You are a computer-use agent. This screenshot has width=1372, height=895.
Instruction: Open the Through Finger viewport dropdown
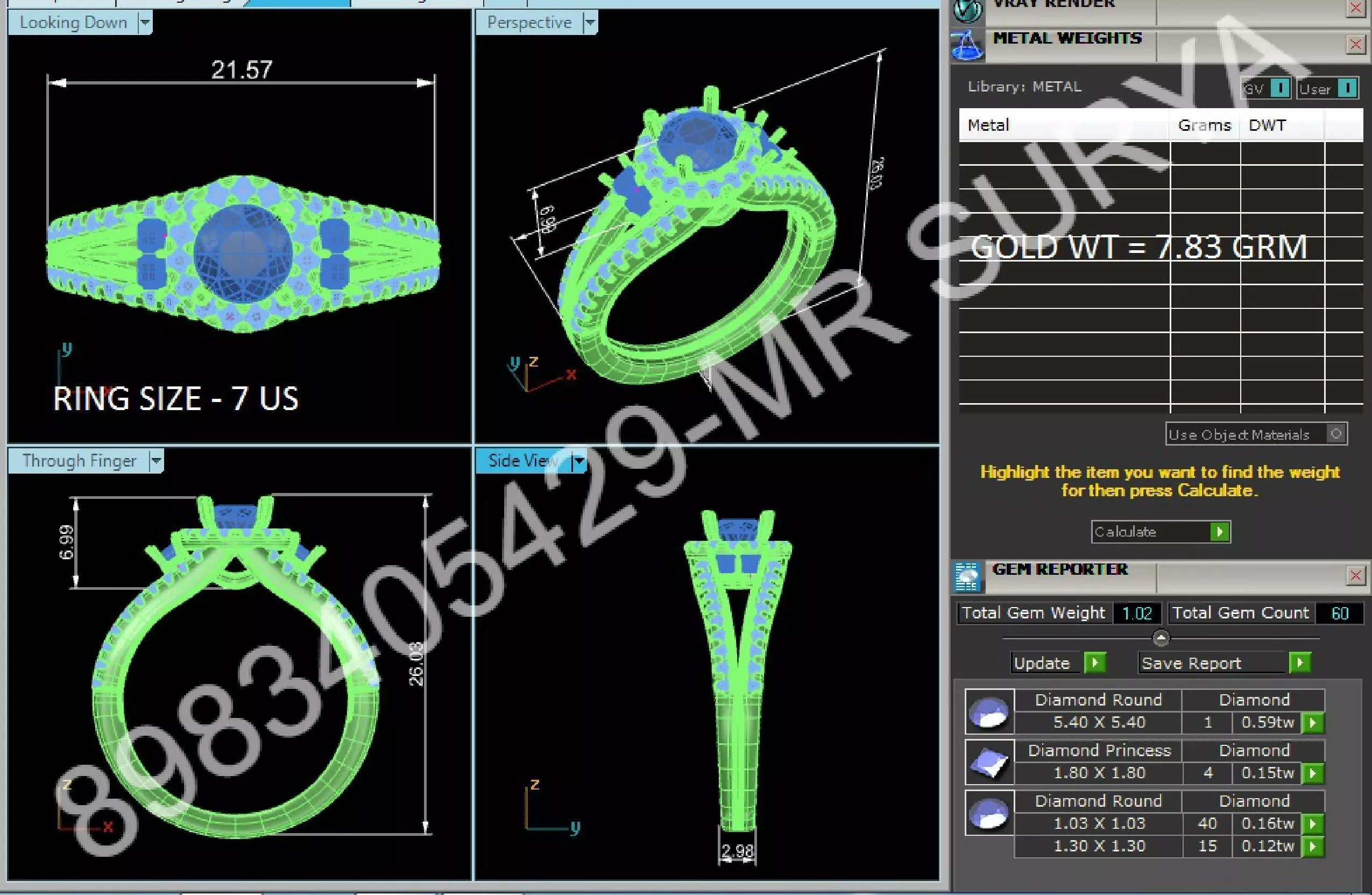(155, 461)
